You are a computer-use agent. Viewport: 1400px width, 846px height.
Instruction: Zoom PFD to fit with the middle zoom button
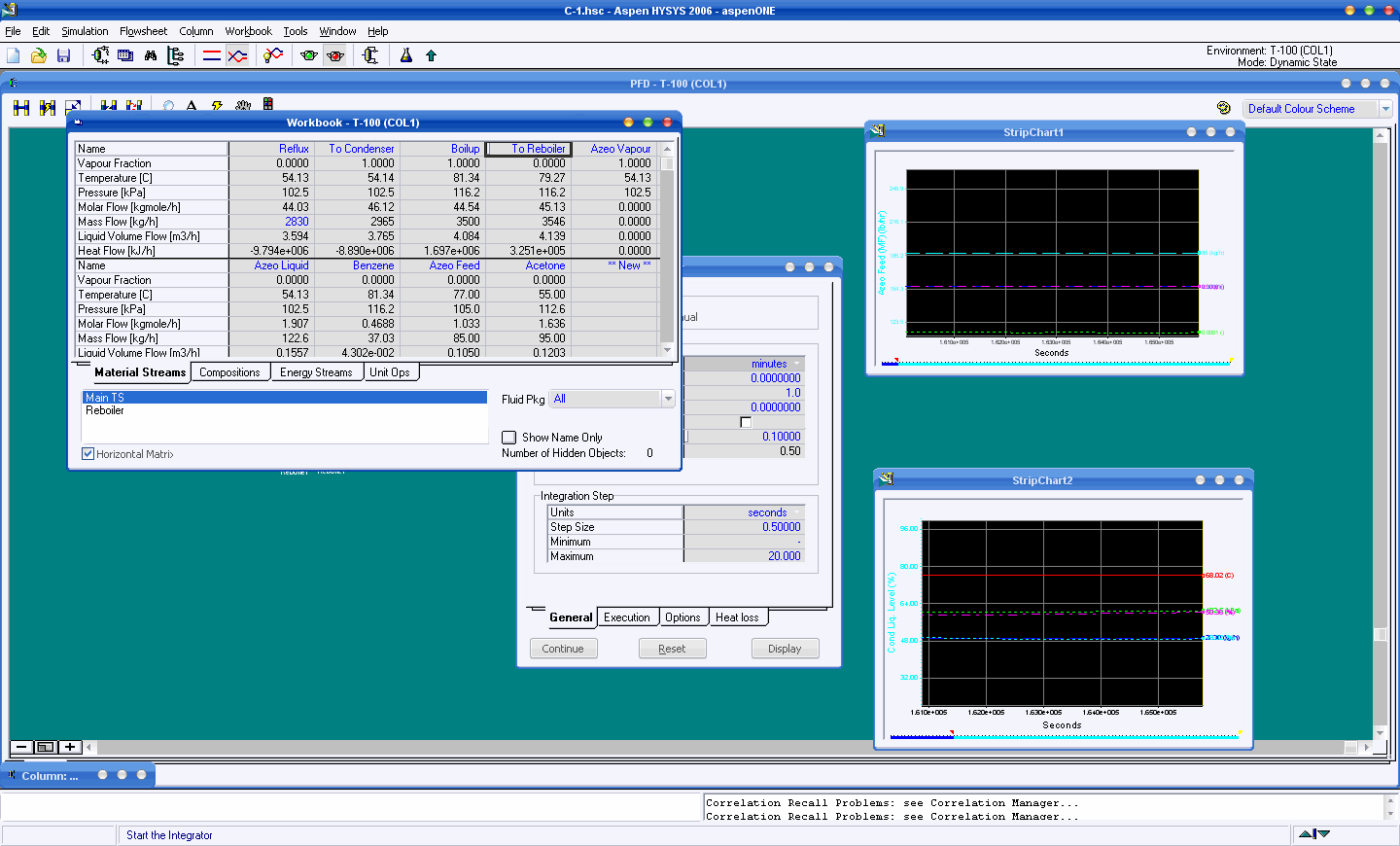46,747
